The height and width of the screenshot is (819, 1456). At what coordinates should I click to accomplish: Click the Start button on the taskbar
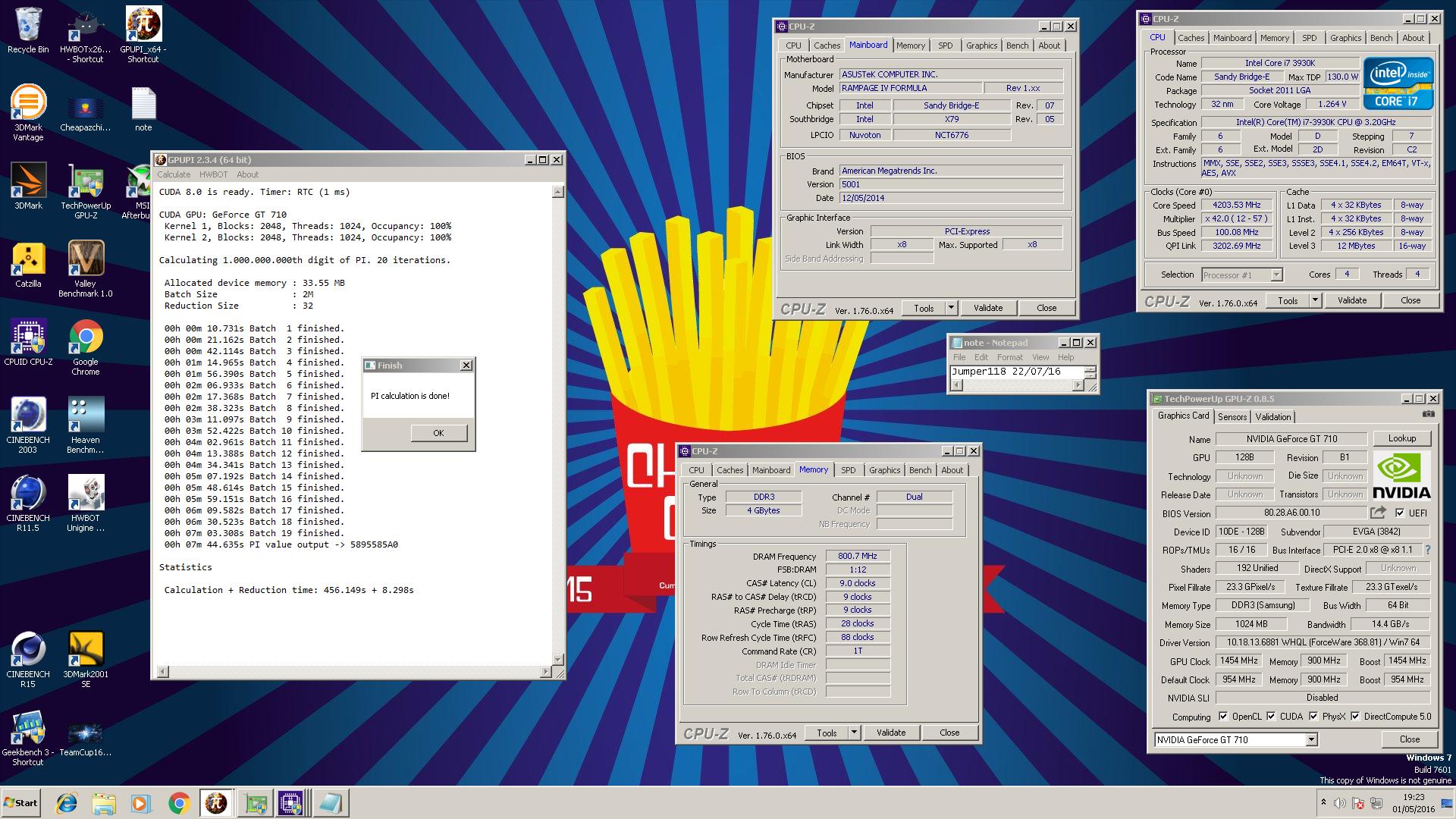click(x=20, y=803)
